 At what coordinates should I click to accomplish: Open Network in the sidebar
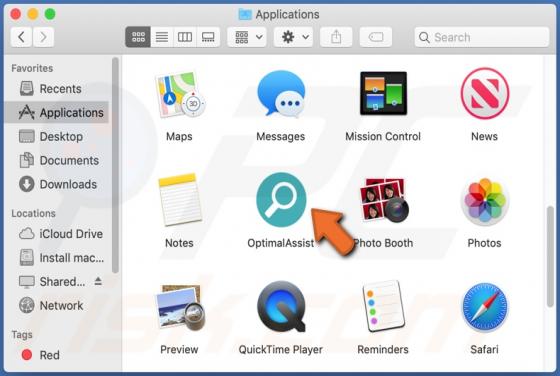coord(57,306)
